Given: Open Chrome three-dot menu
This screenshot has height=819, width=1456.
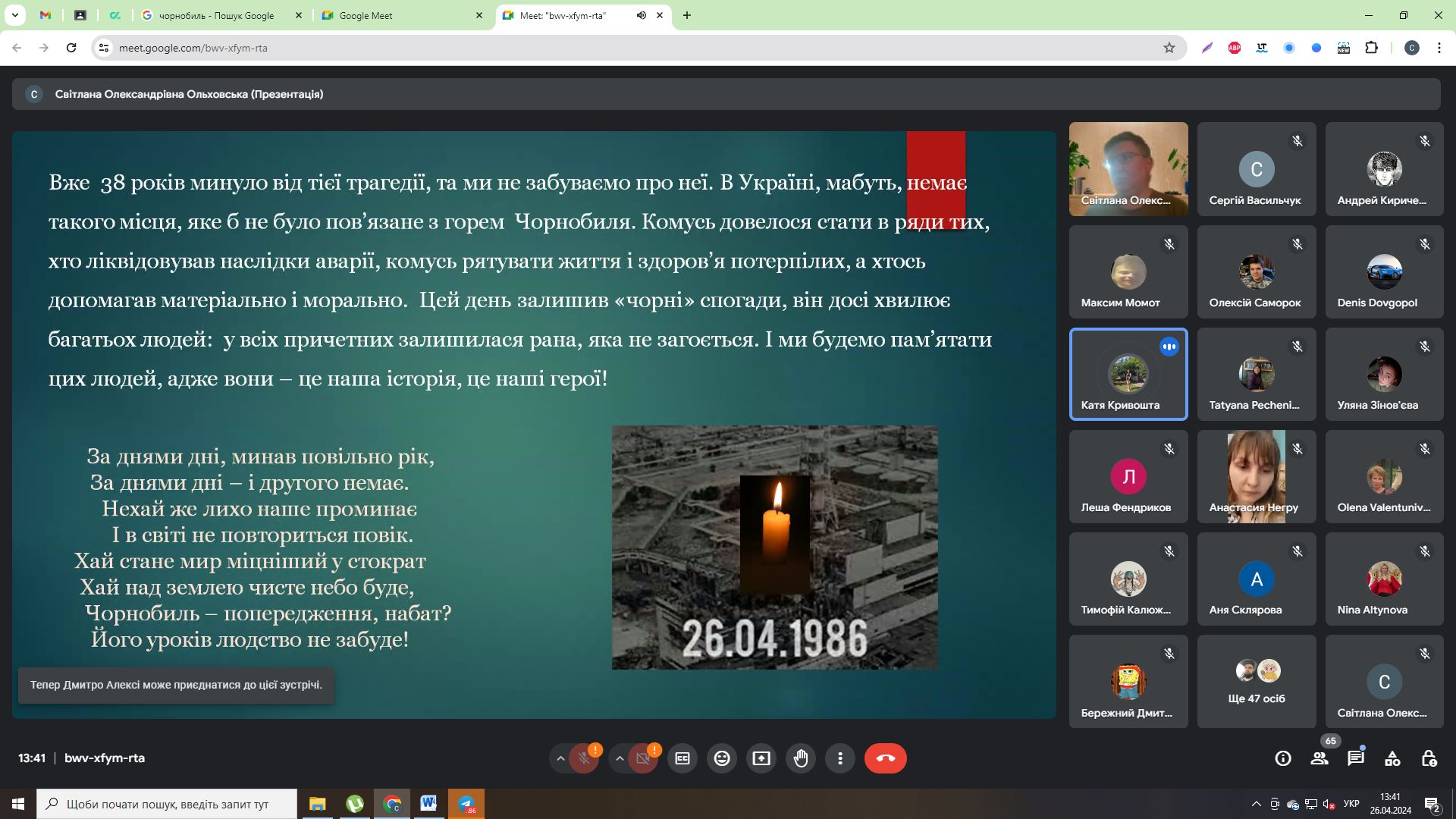Looking at the screenshot, I should click(1439, 48).
